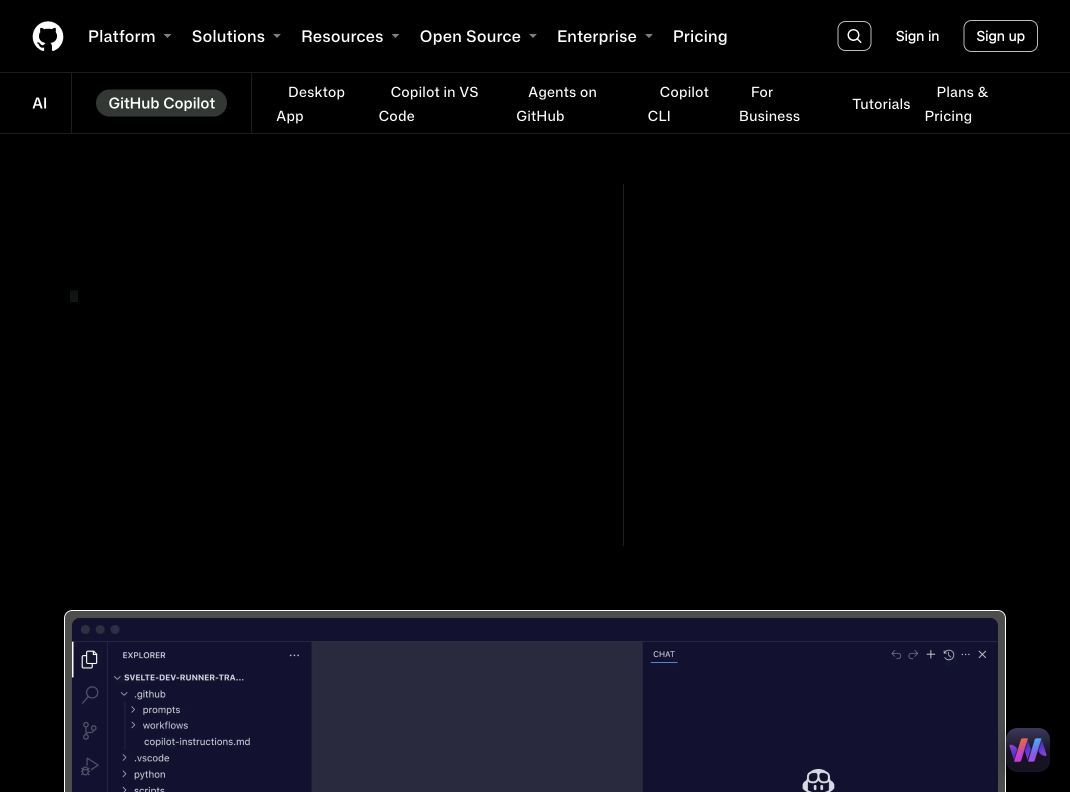Select the CHAT tab label
Viewport: 1070px width, 792px height.
click(664, 654)
